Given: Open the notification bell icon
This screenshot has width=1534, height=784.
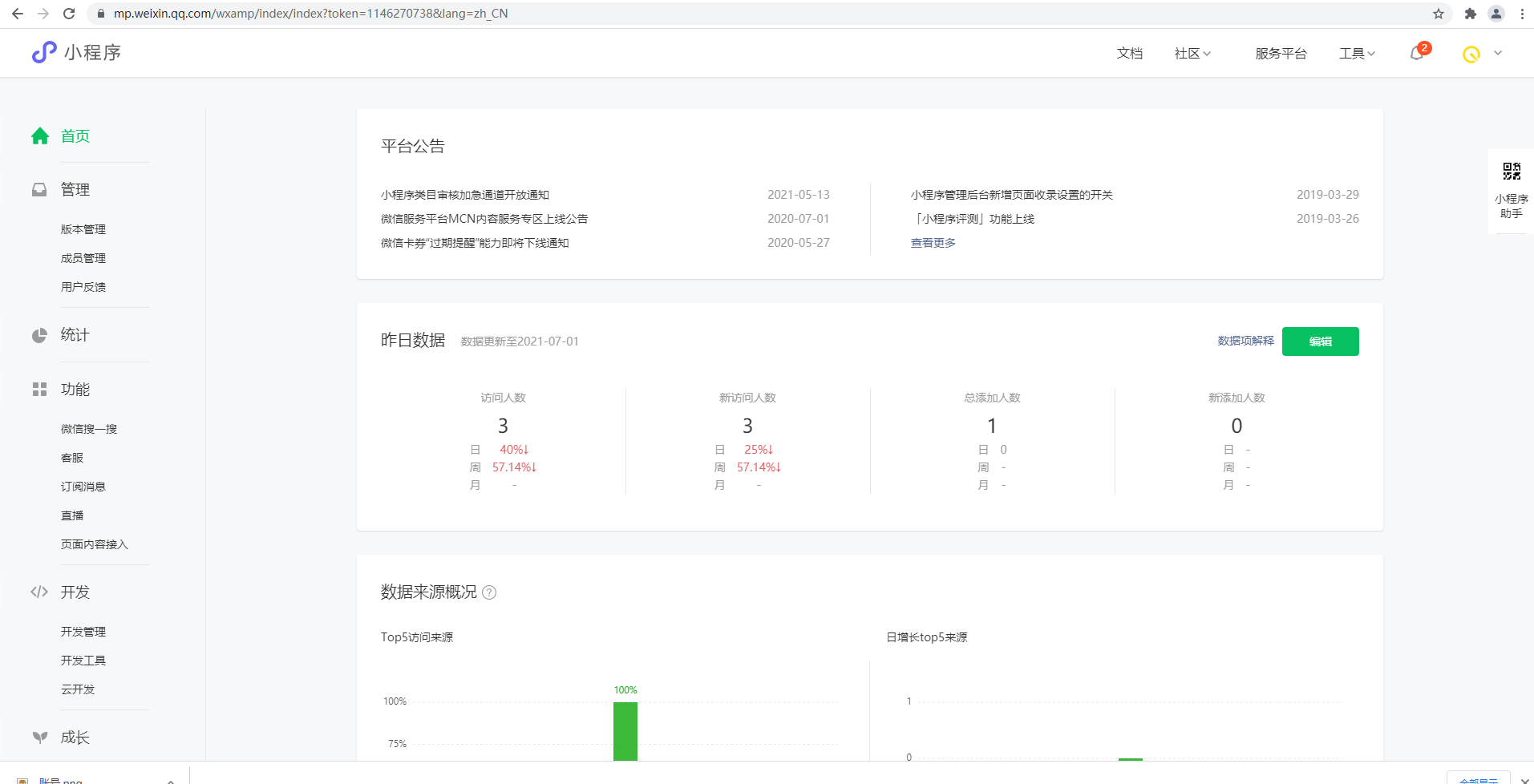Looking at the screenshot, I should 1417,54.
